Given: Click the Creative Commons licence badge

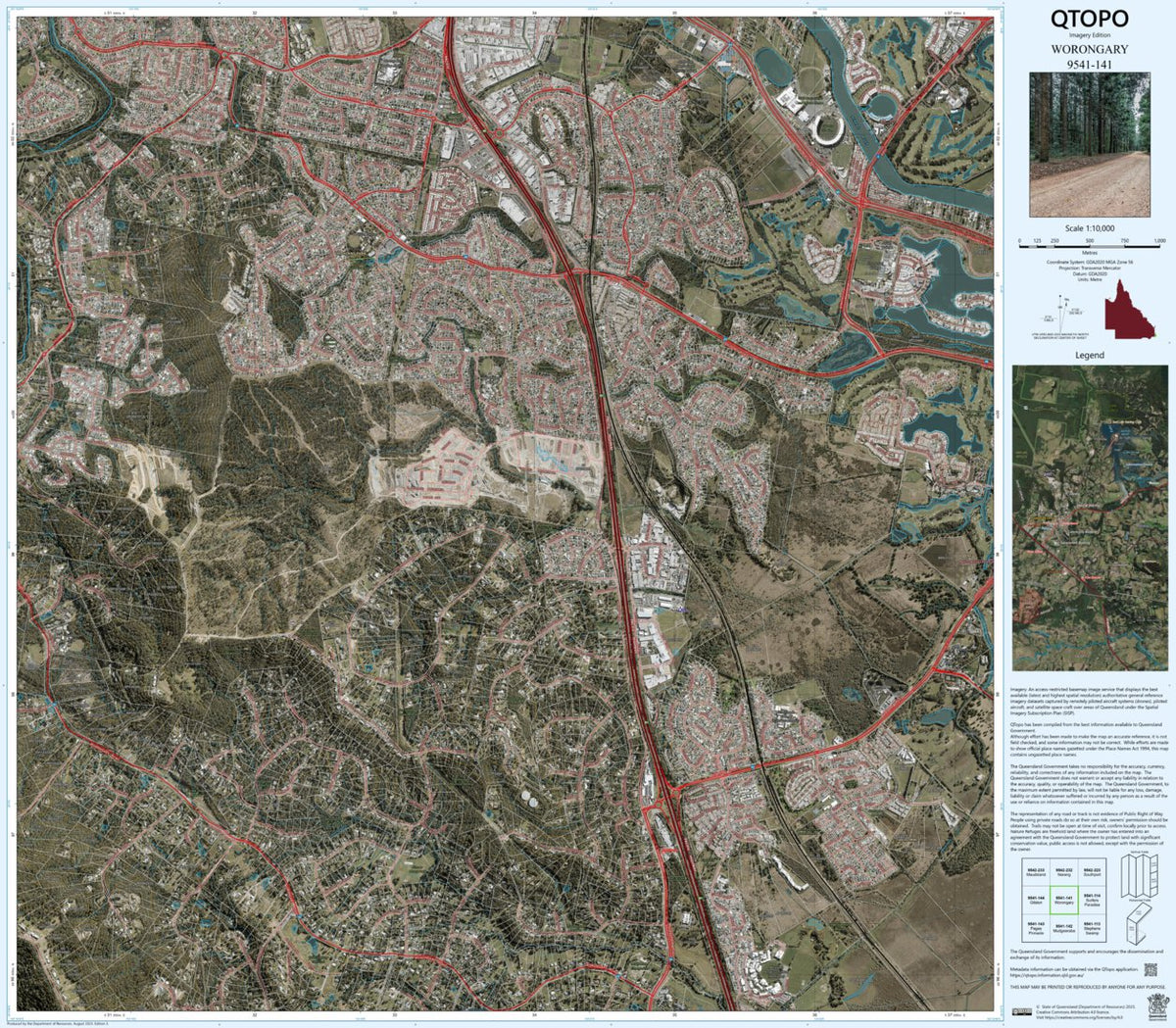Looking at the screenshot, I should tap(1022, 1010).
